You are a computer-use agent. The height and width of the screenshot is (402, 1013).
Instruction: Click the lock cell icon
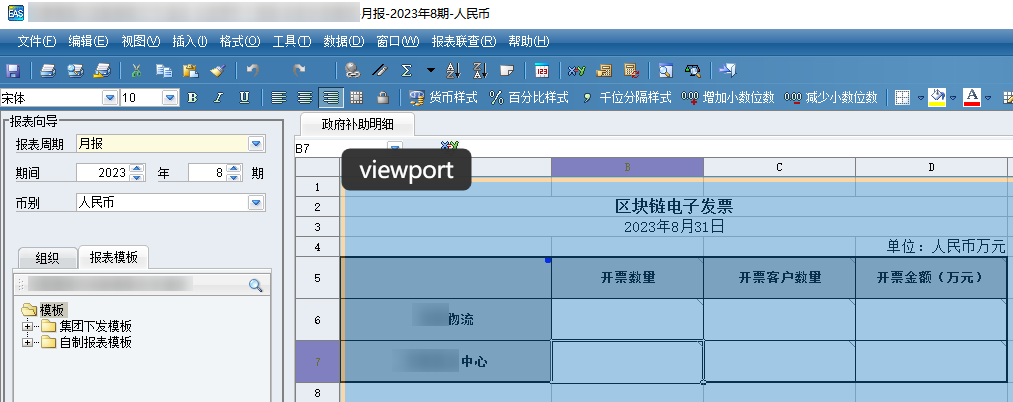(x=381, y=97)
